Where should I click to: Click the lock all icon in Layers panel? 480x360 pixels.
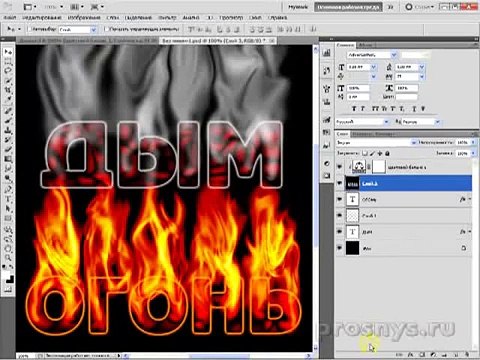[x=387, y=153]
